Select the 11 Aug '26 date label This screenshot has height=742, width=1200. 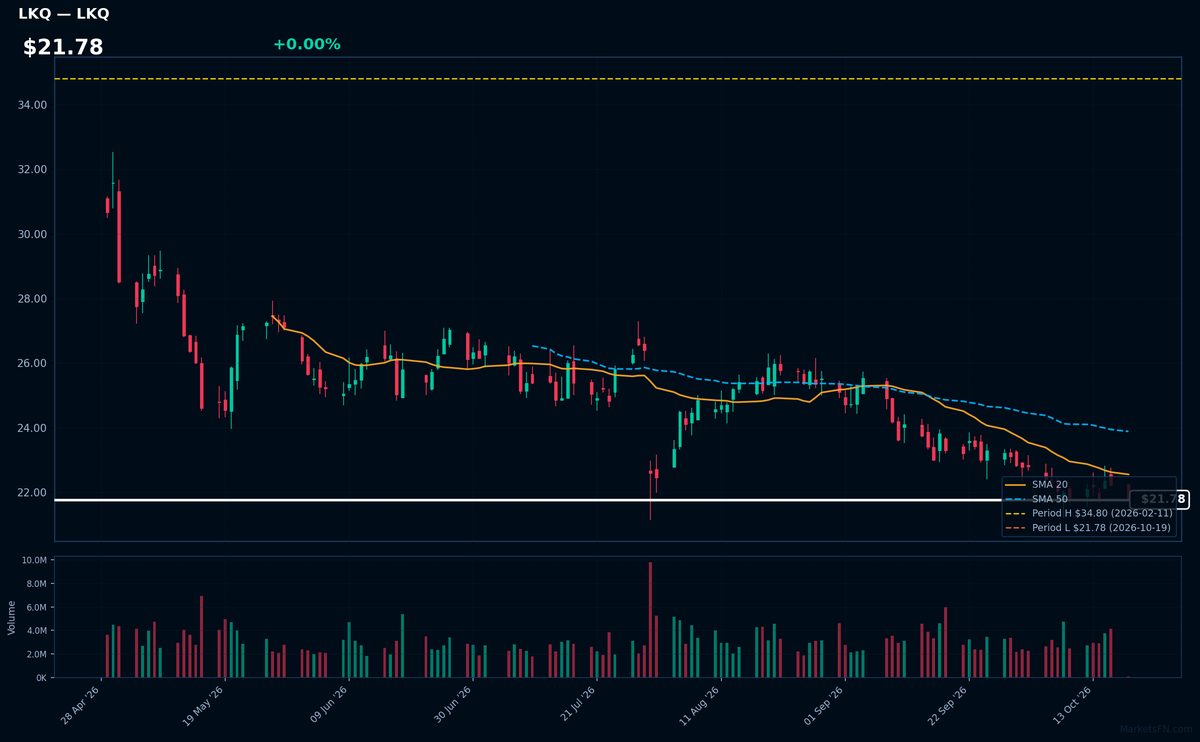click(702, 705)
